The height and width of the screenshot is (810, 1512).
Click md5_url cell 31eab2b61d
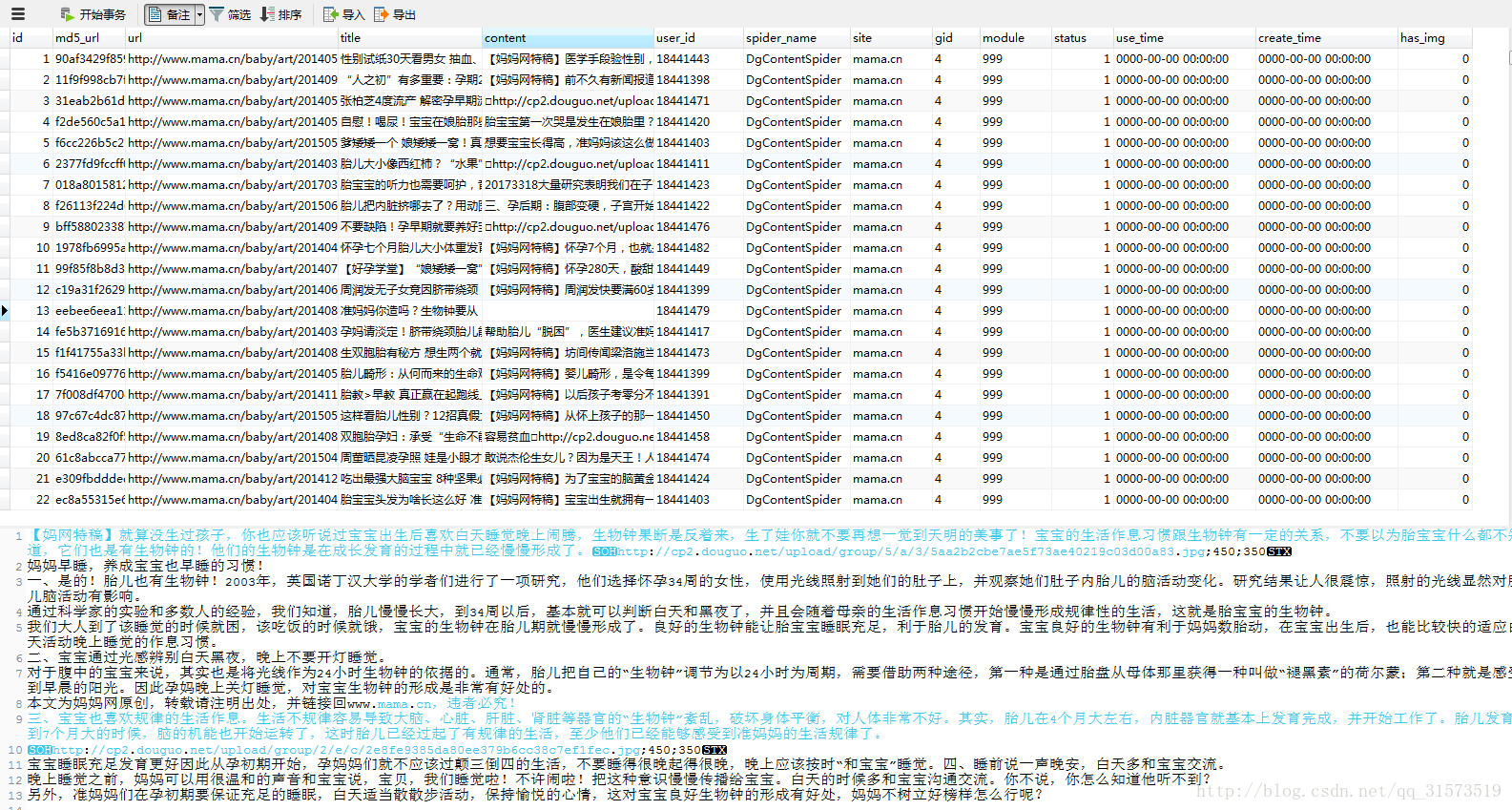(89, 101)
